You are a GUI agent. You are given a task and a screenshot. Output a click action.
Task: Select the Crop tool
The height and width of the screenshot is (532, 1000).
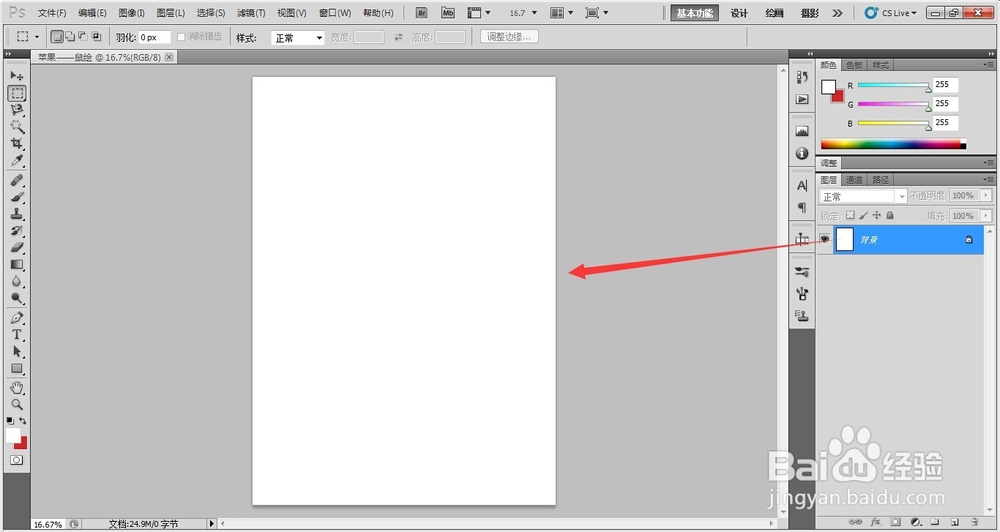[x=17, y=143]
